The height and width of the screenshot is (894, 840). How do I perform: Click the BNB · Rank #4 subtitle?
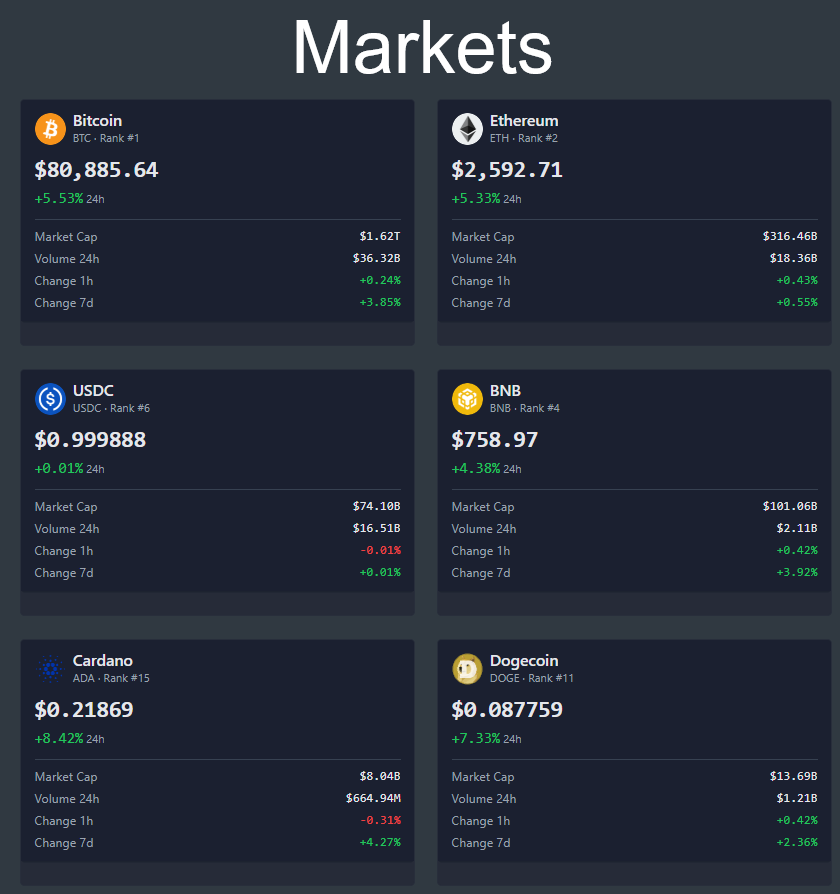click(525, 408)
